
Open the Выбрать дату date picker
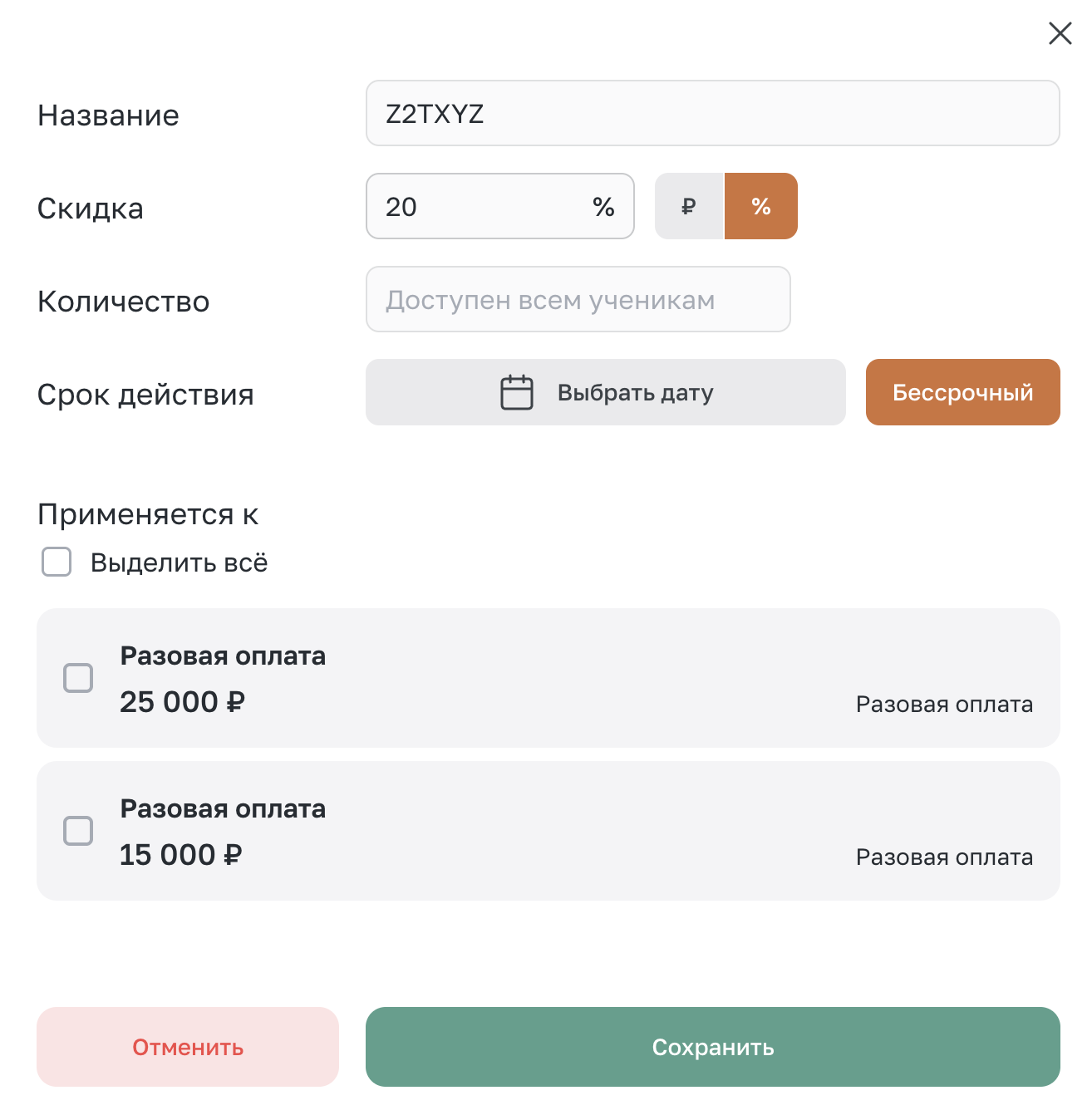(606, 392)
